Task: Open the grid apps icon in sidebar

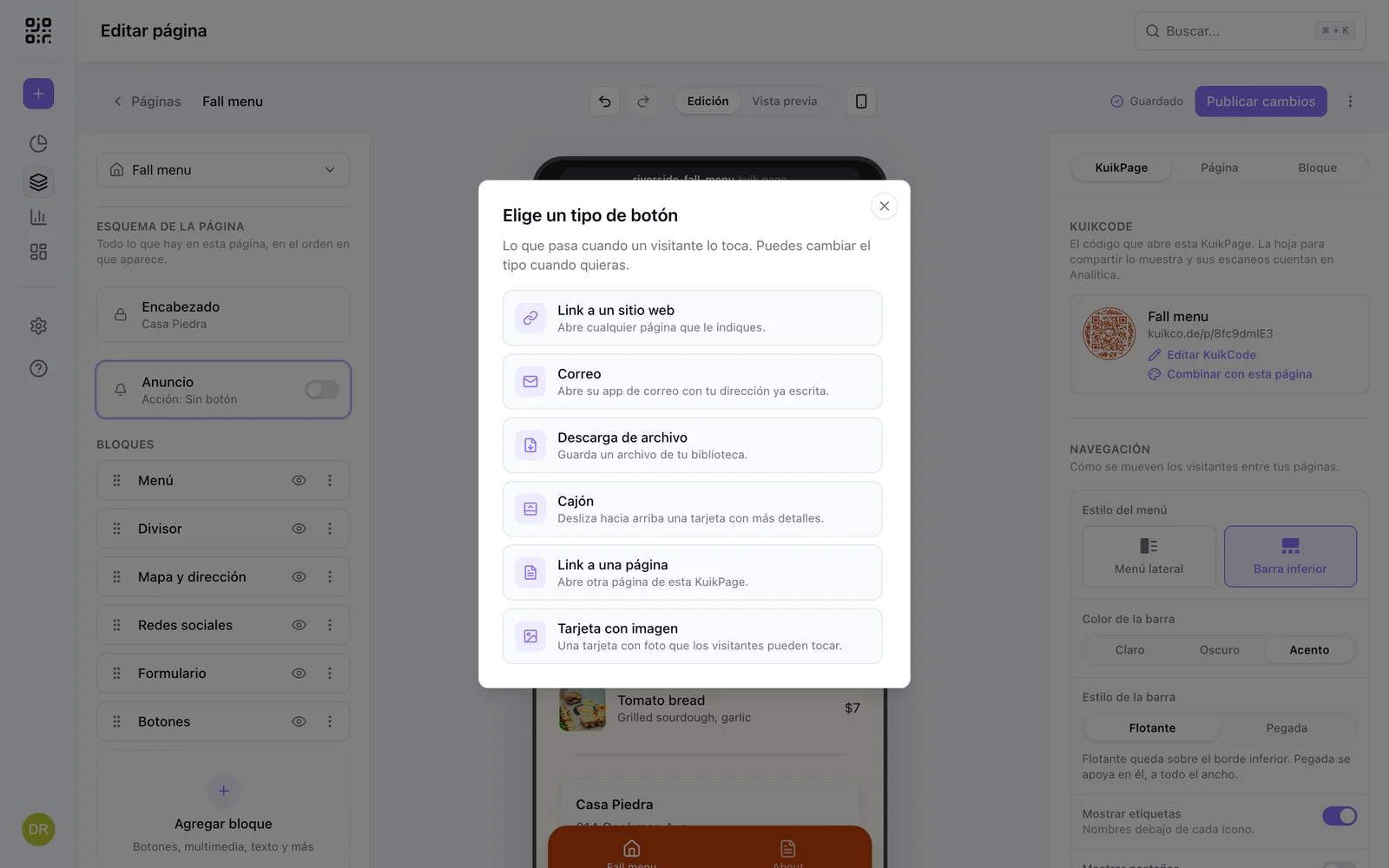Action: coord(38,252)
